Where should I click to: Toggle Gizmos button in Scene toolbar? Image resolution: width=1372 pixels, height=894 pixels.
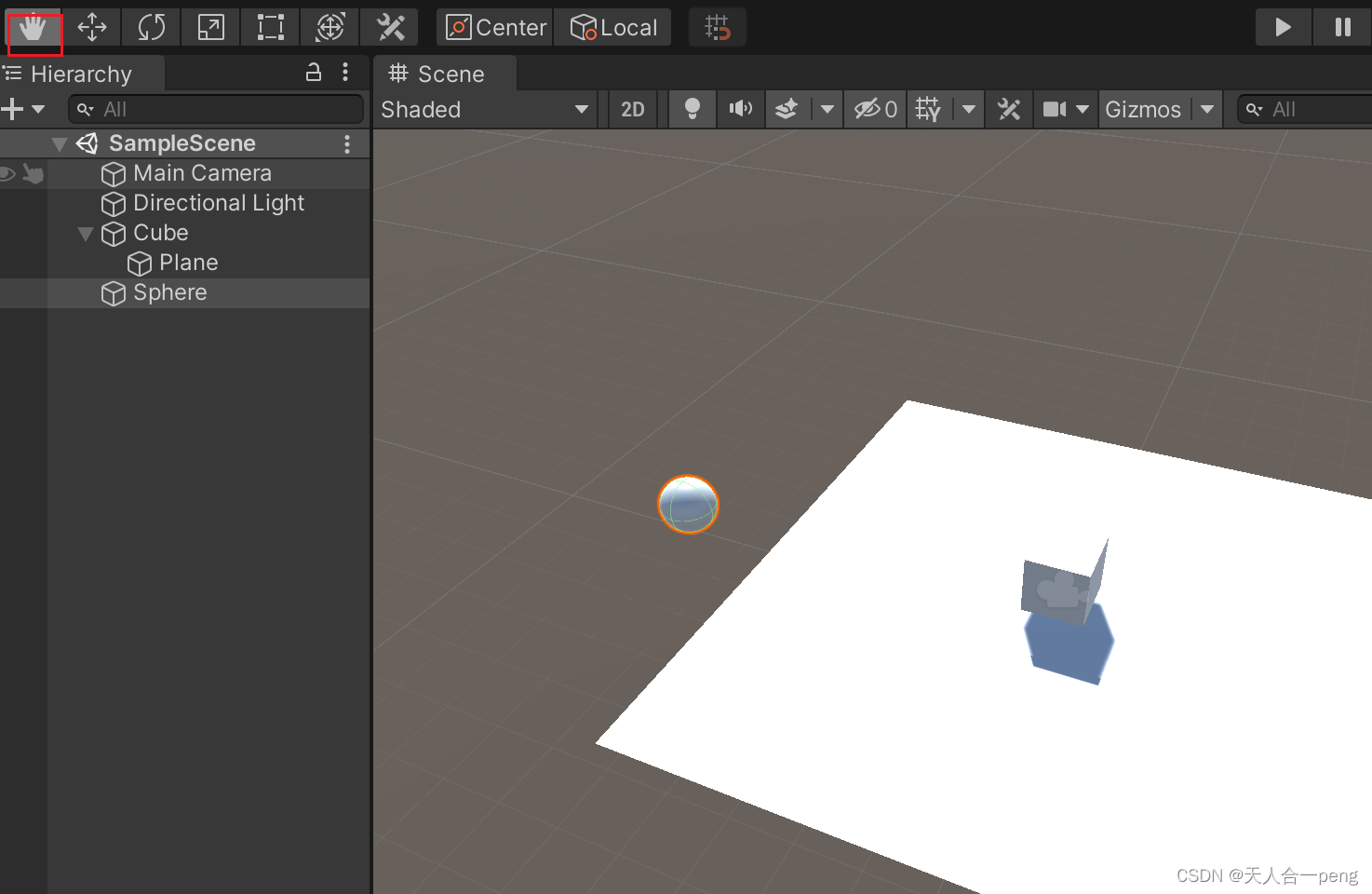1144,109
